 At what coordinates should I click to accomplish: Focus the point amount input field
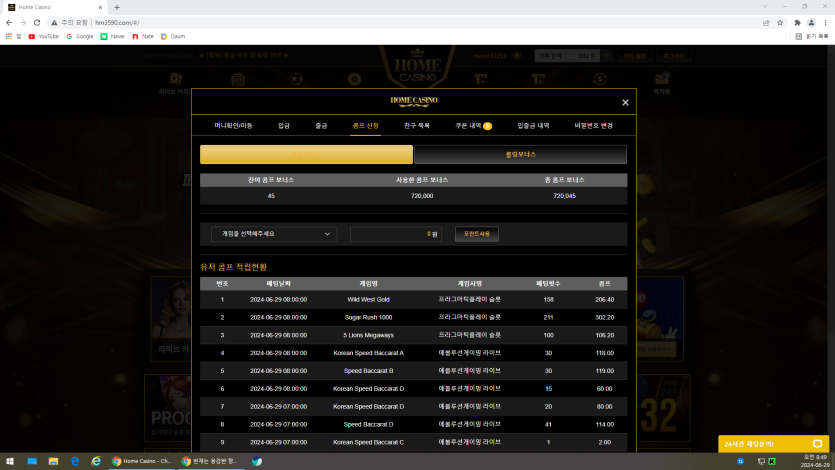tap(395, 234)
